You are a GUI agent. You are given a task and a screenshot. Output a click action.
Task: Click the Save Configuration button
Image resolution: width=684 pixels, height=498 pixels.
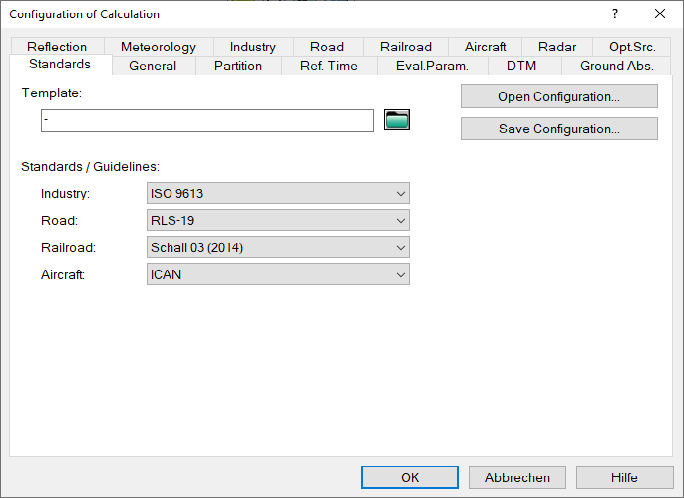click(x=559, y=128)
